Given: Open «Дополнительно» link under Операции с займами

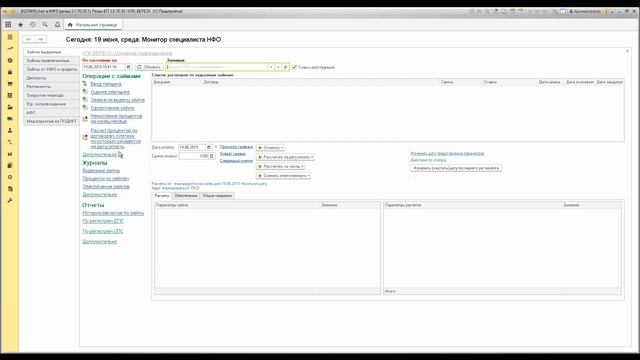Looking at the screenshot, I should tap(100, 155).
